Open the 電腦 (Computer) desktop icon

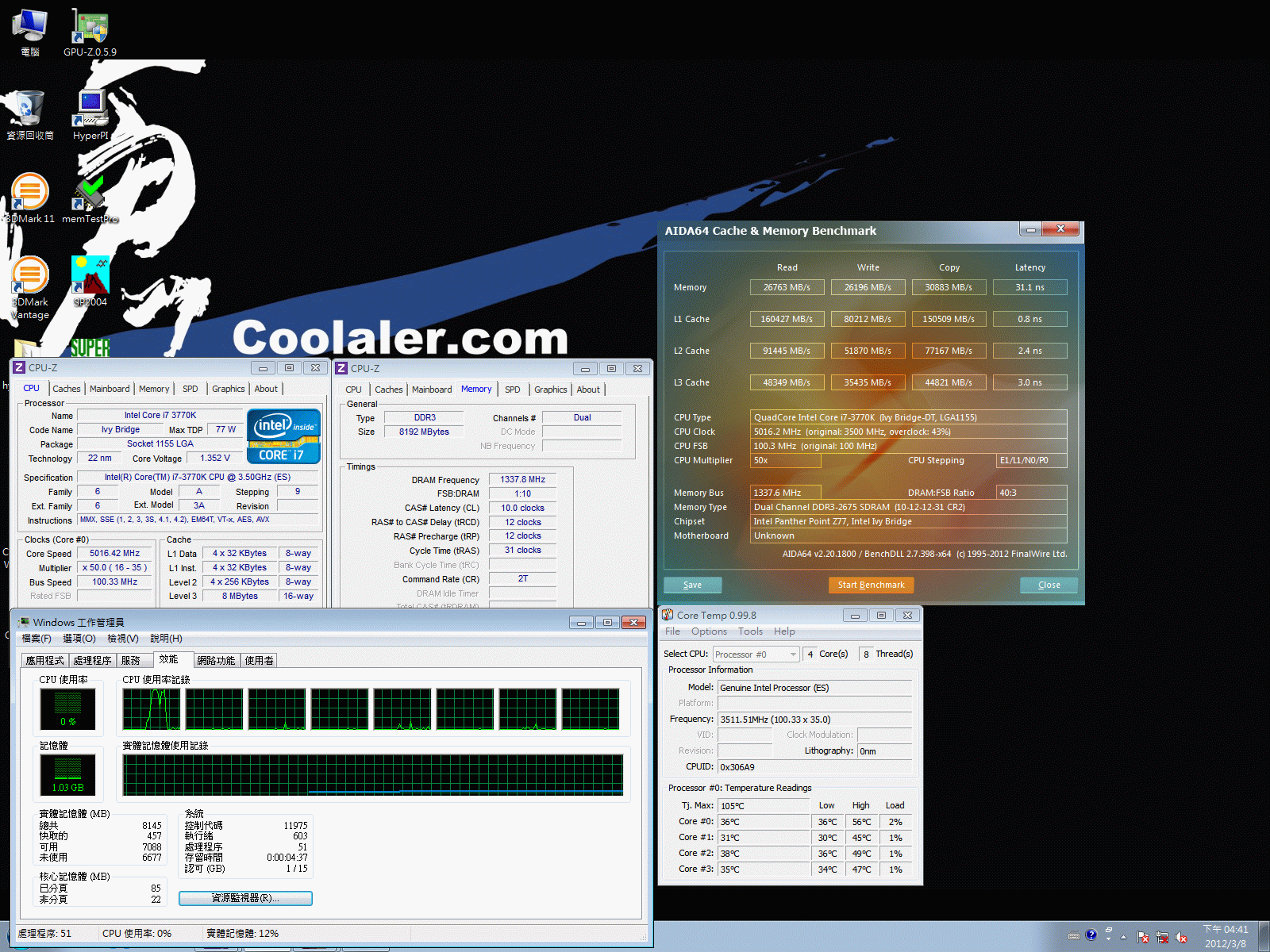coord(29,32)
